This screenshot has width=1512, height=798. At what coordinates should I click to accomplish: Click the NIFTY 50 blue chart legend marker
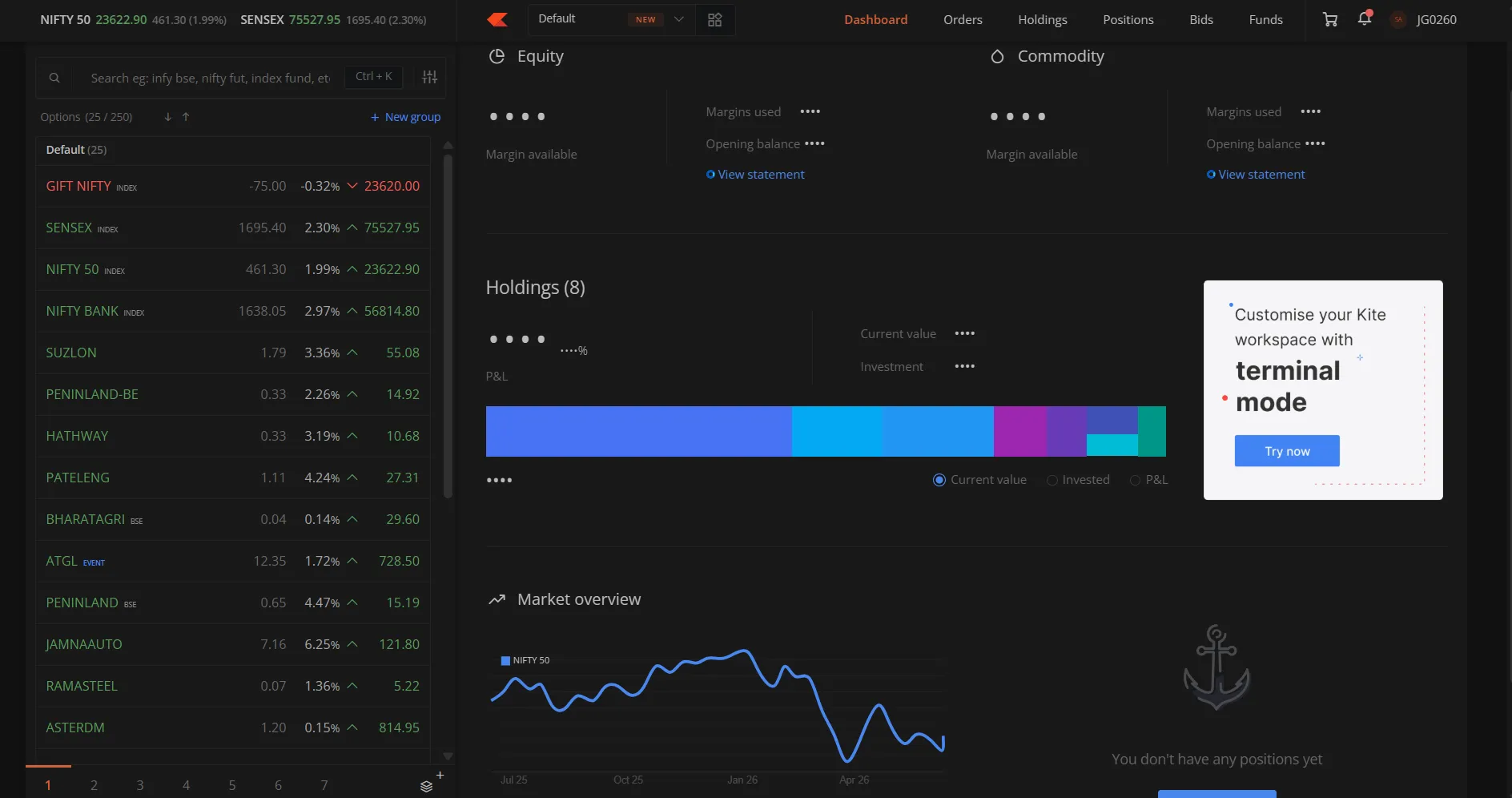(505, 661)
